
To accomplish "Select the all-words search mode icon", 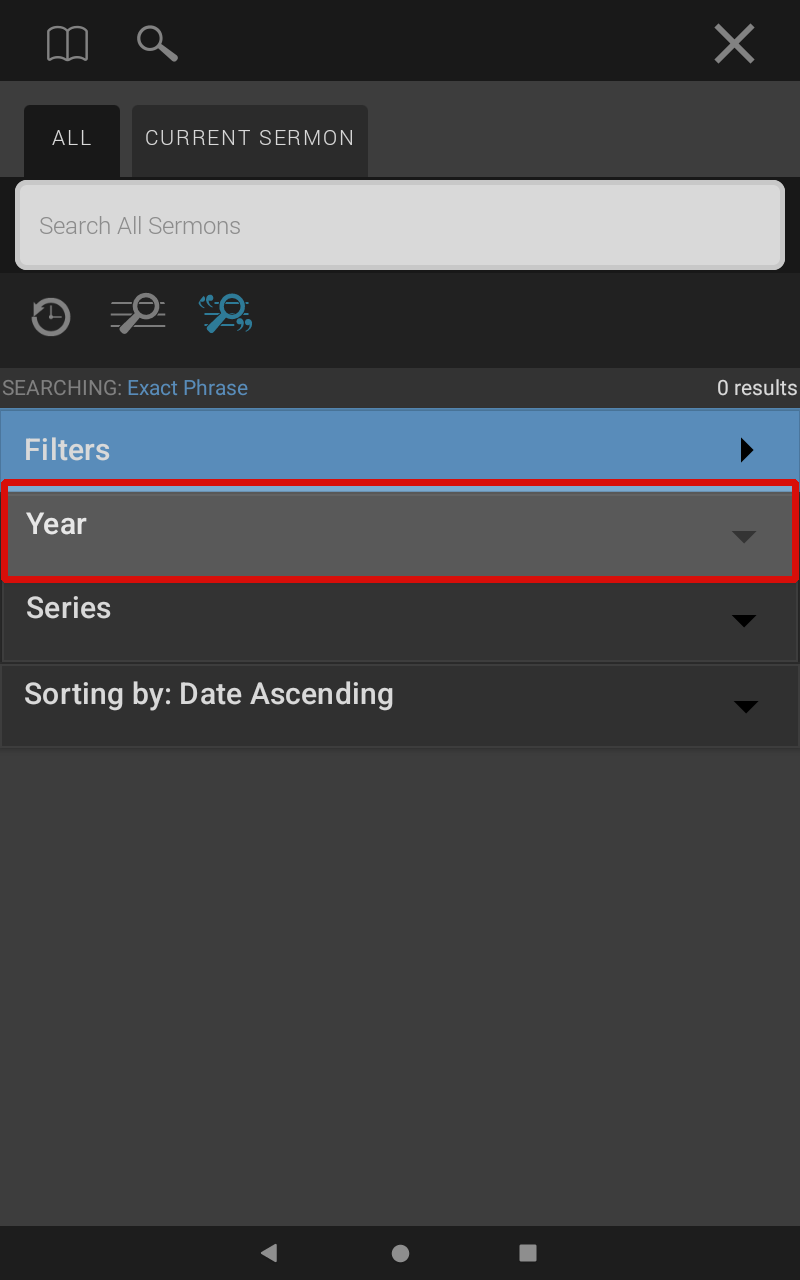I will click(138, 314).
